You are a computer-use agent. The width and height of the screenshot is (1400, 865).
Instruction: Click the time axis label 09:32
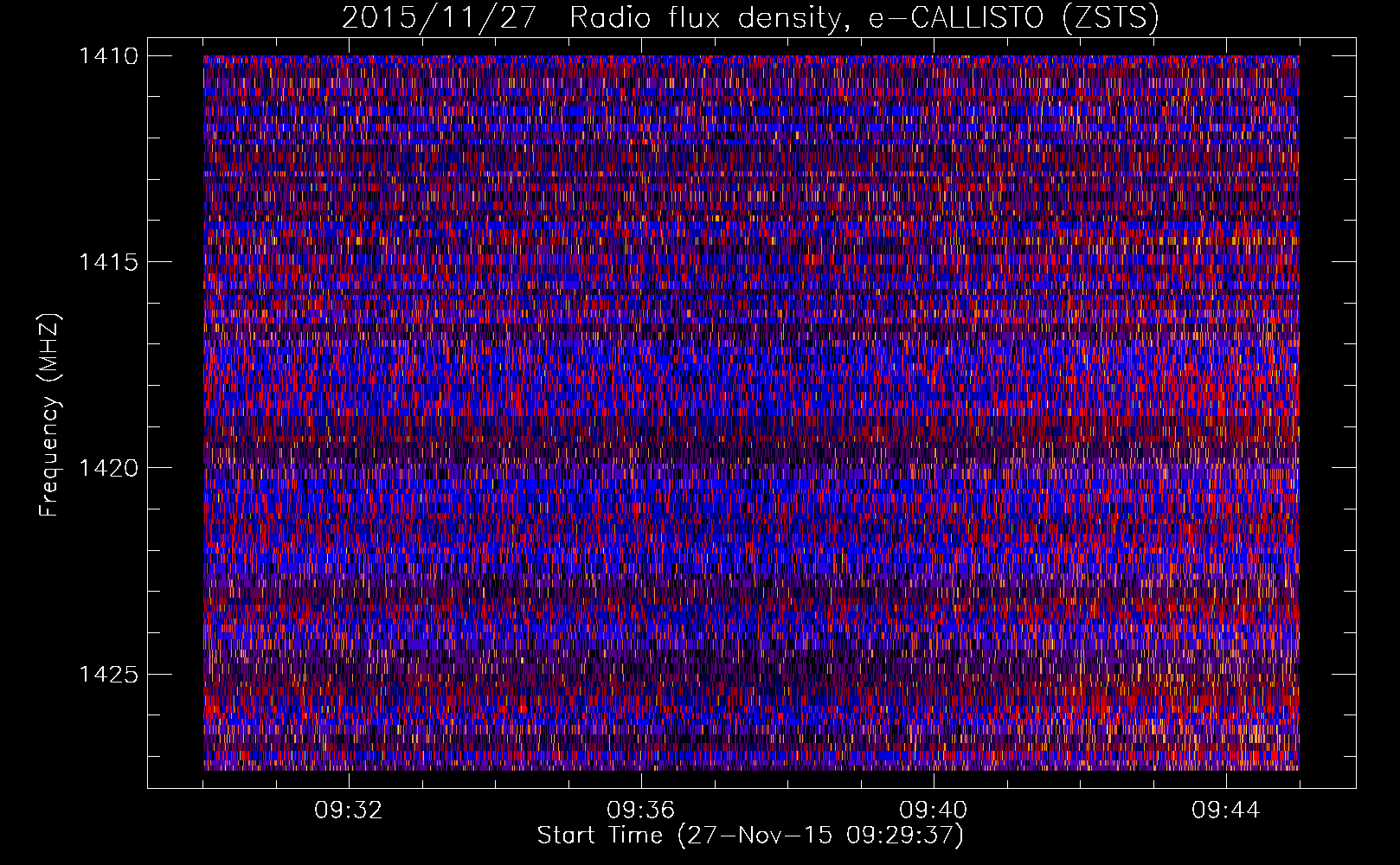[x=349, y=811]
